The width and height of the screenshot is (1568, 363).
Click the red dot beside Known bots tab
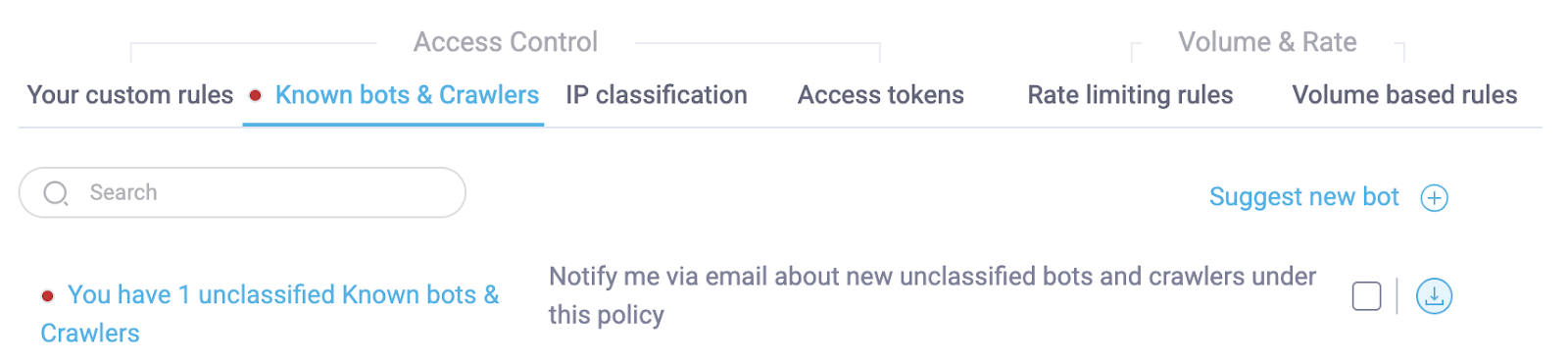255,95
